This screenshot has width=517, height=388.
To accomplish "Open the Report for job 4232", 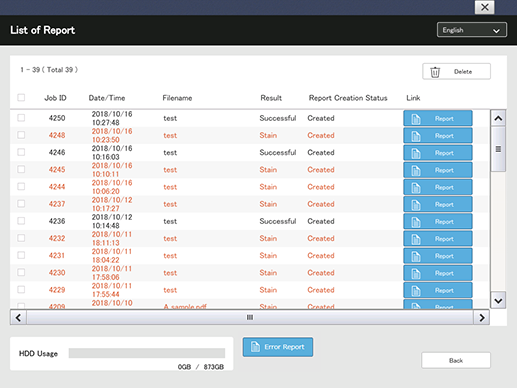I will click(438, 239).
